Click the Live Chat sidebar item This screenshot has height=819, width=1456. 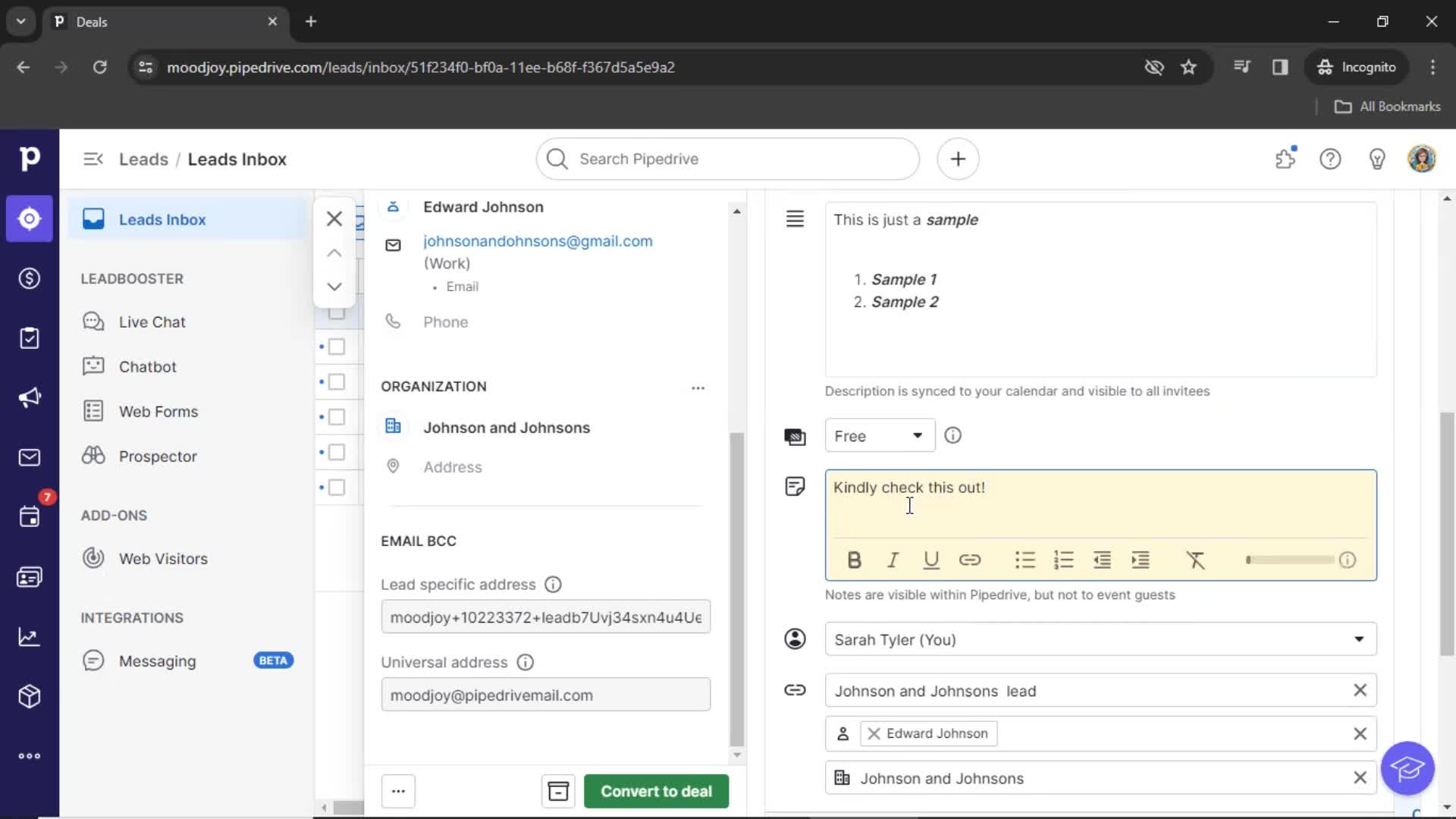(x=152, y=321)
